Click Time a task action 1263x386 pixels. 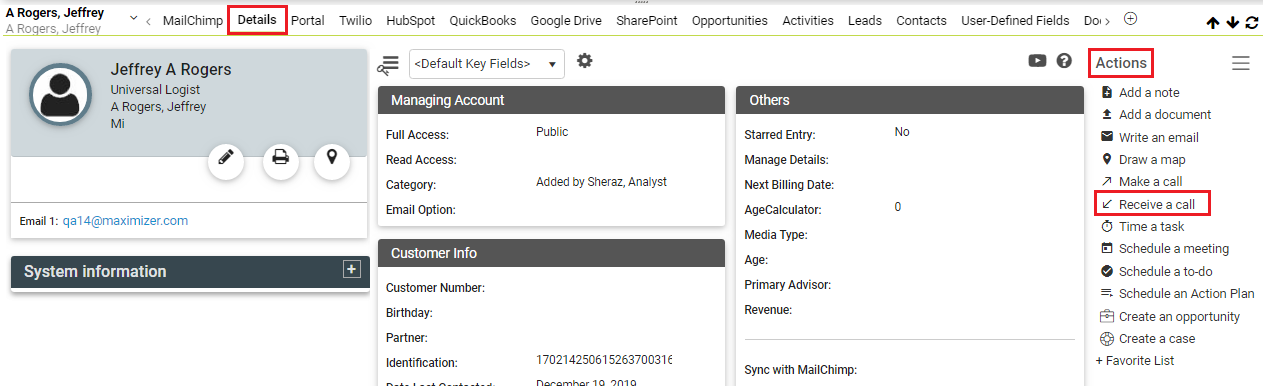click(1152, 227)
